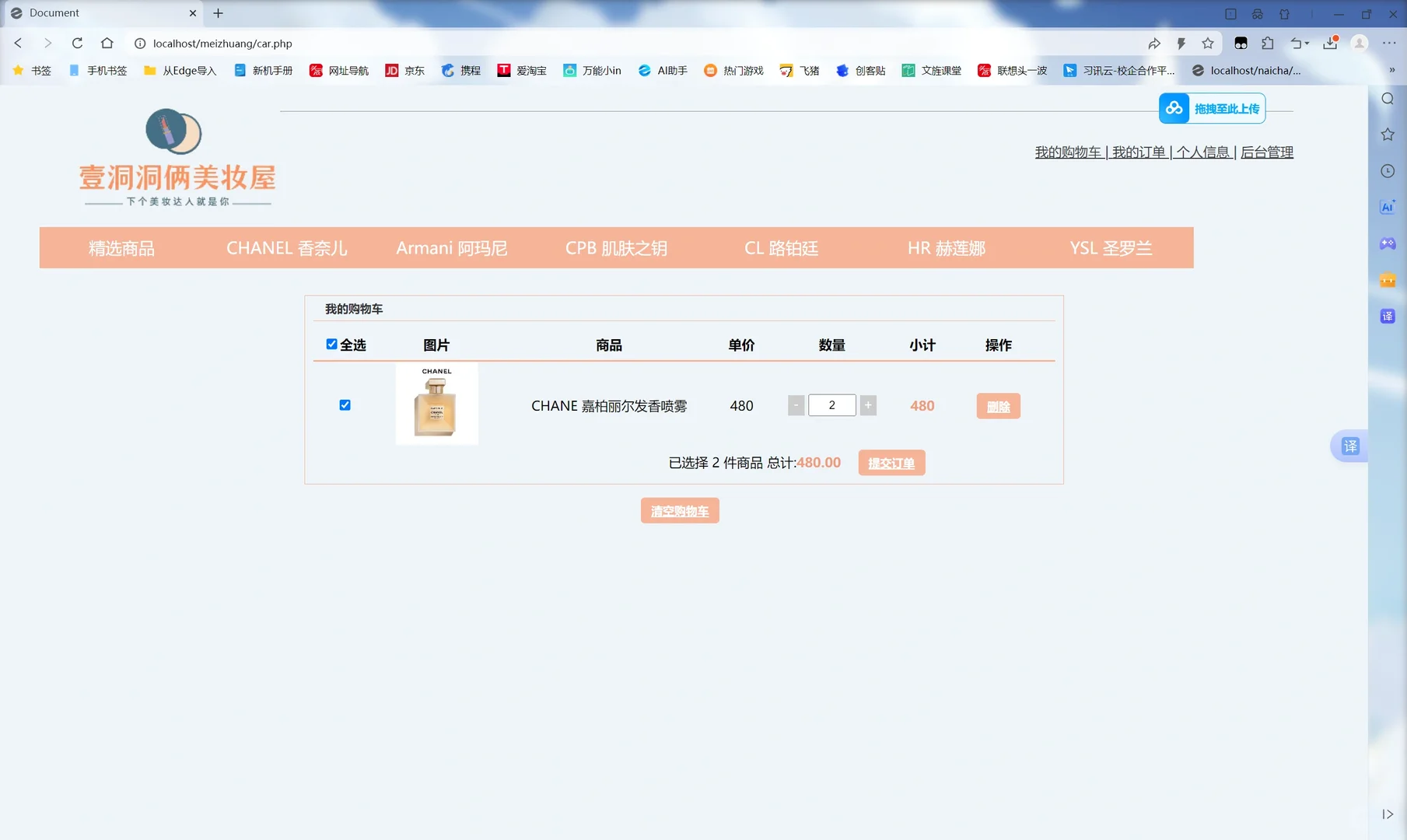Open the page search sidebar icon
Image resolution: width=1407 pixels, height=840 pixels.
(x=1388, y=99)
